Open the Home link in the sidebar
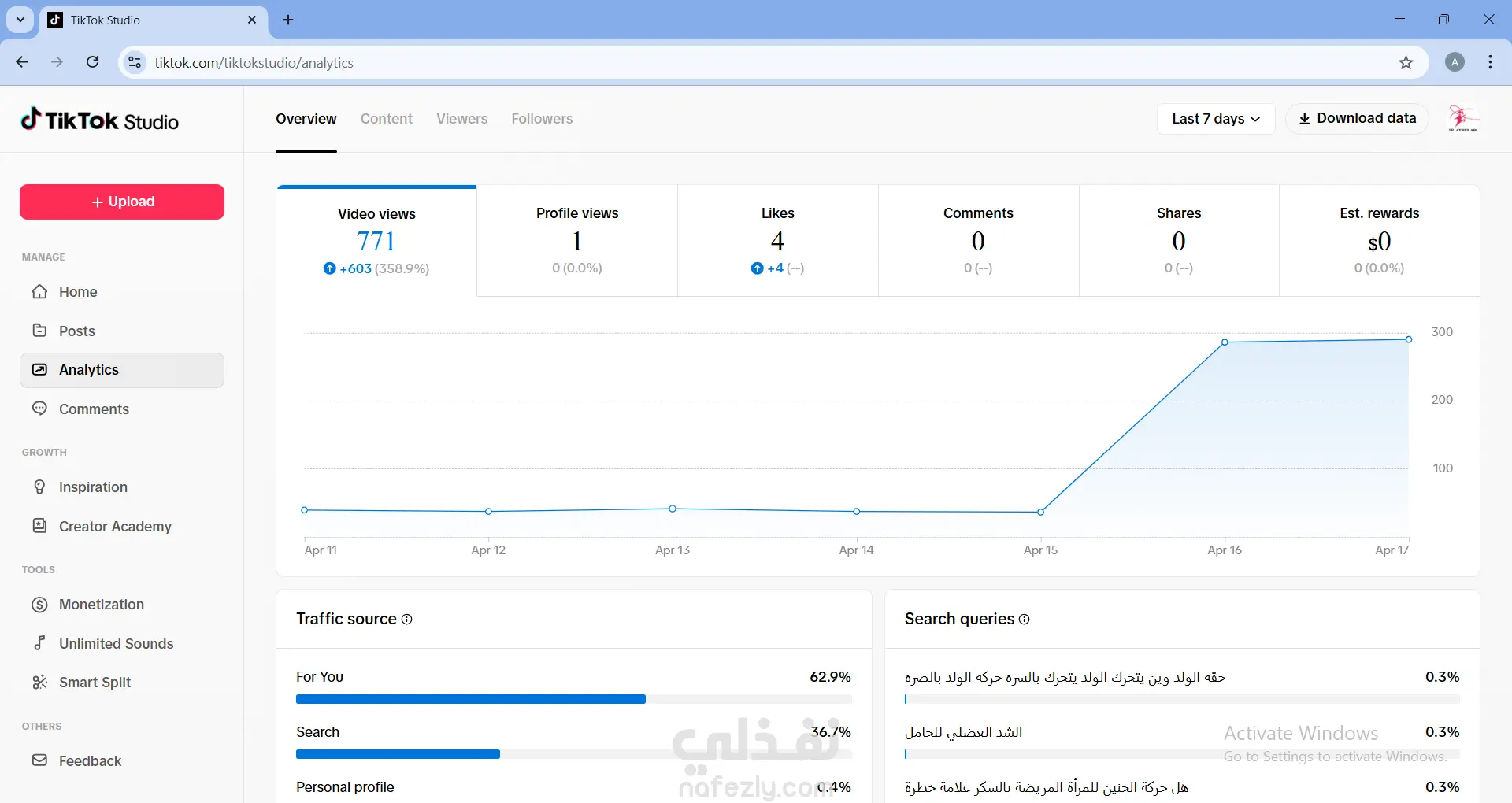The height and width of the screenshot is (803, 1512). click(x=122, y=292)
